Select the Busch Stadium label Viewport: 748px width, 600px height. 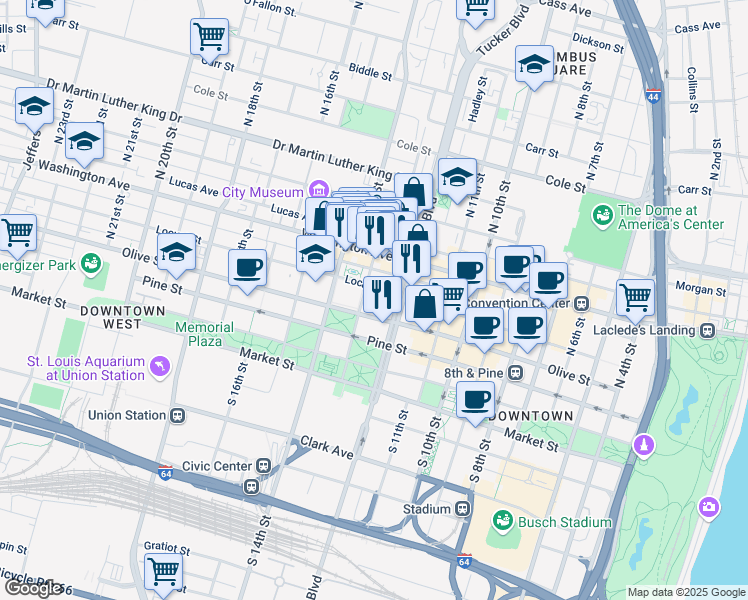coord(564,522)
